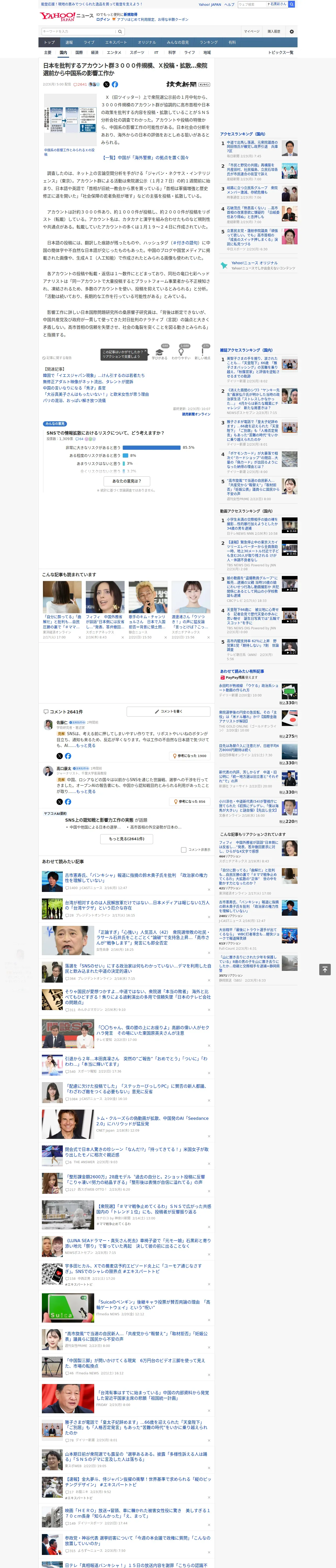Open the Suica penguin article thumbnail
Image resolution: width=336 pixels, height=1568 pixels.
pos(68,1307)
